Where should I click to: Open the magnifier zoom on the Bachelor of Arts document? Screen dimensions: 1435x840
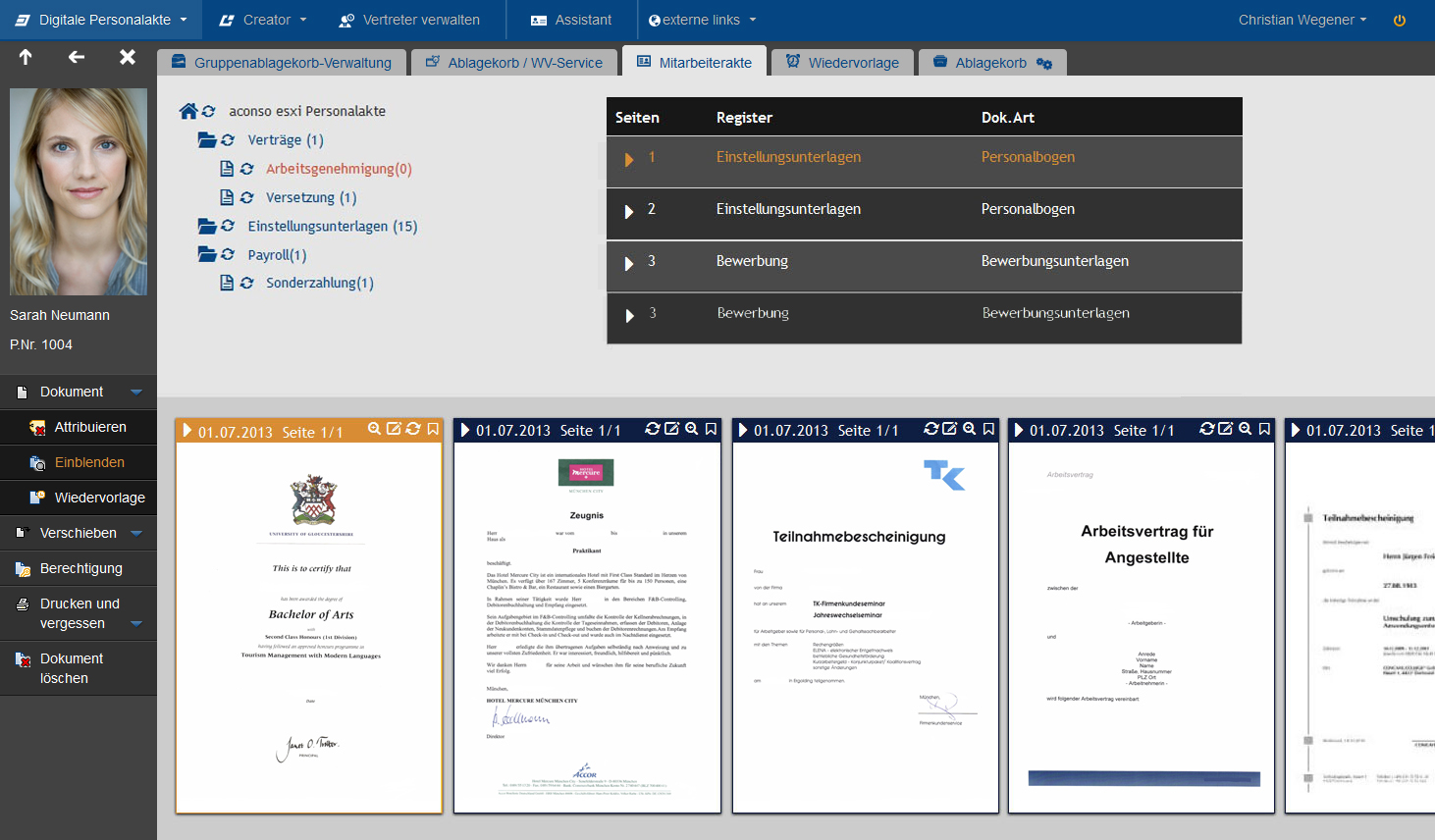click(375, 428)
